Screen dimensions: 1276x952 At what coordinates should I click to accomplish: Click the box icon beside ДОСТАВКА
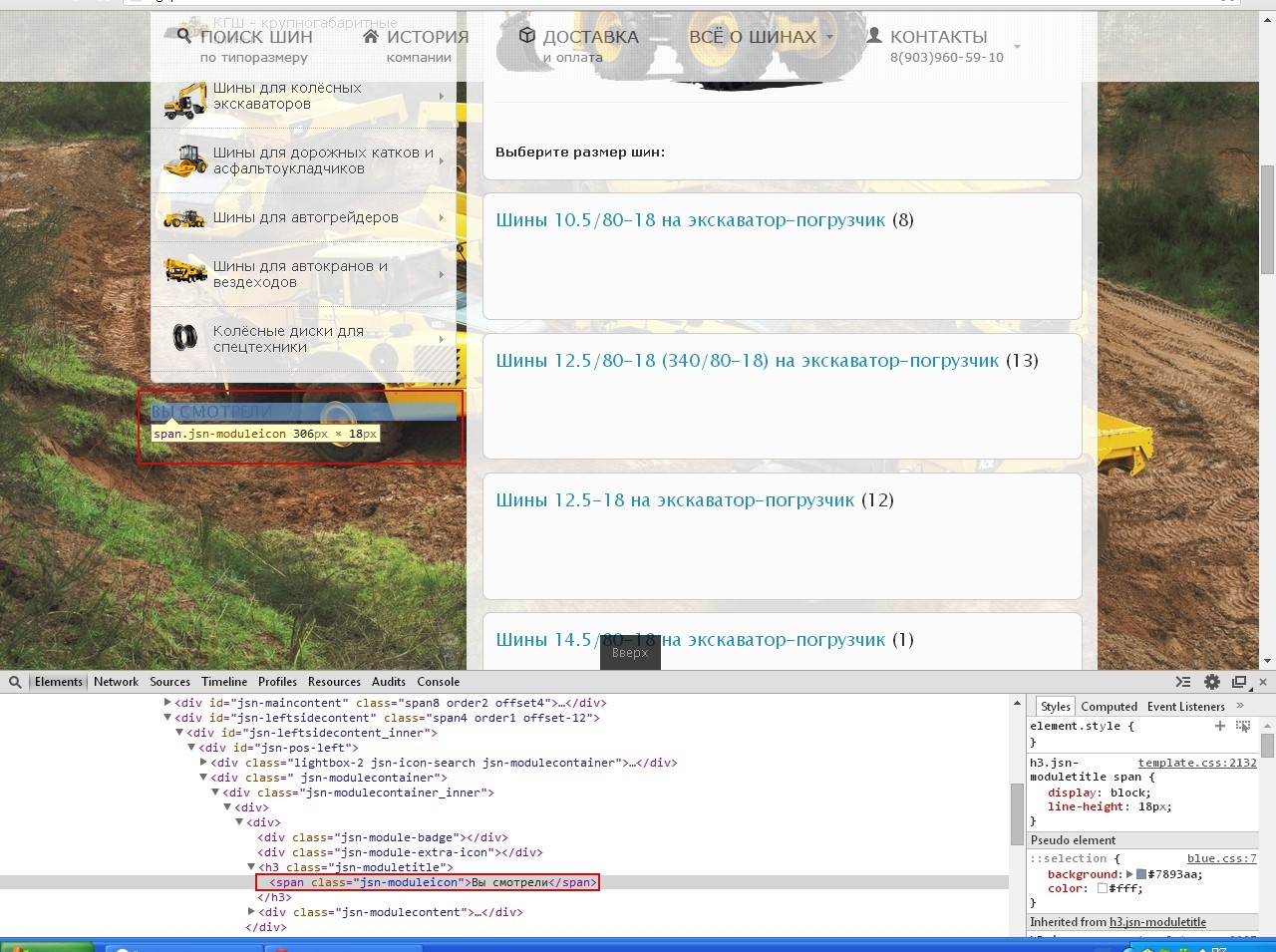[527, 36]
